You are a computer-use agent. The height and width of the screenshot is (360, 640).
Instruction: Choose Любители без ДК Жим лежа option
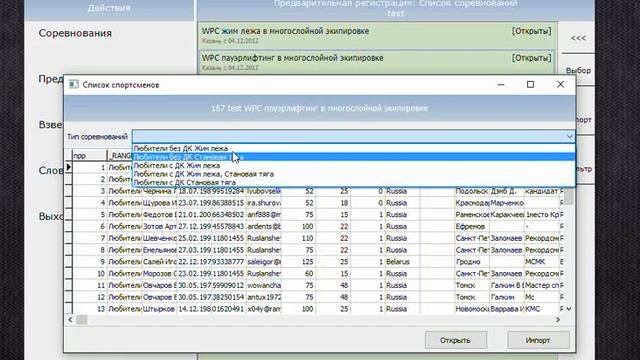coord(353,149)
